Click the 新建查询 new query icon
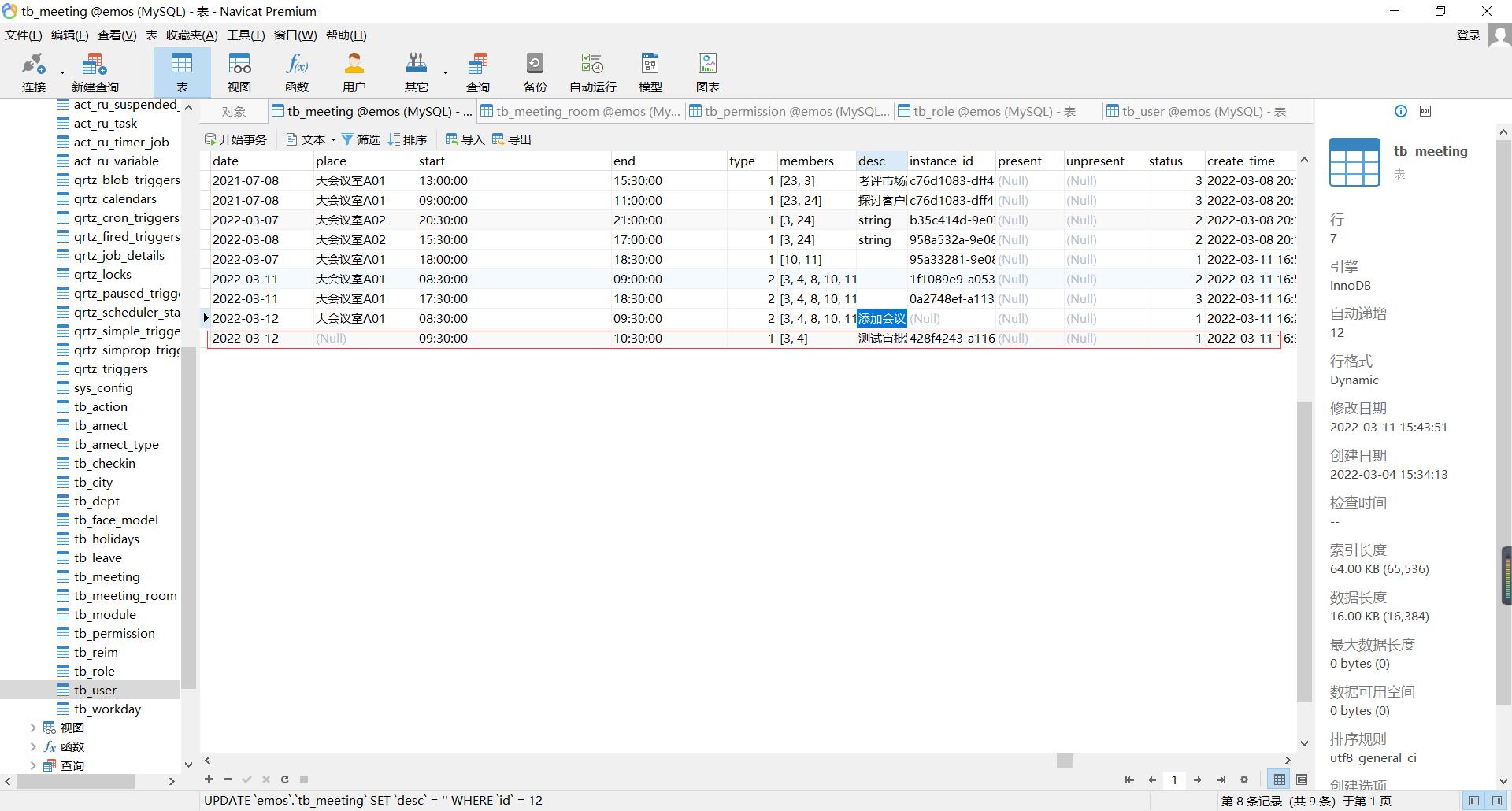This screenshot has height=811, width=1512. [x=94, y=72]
